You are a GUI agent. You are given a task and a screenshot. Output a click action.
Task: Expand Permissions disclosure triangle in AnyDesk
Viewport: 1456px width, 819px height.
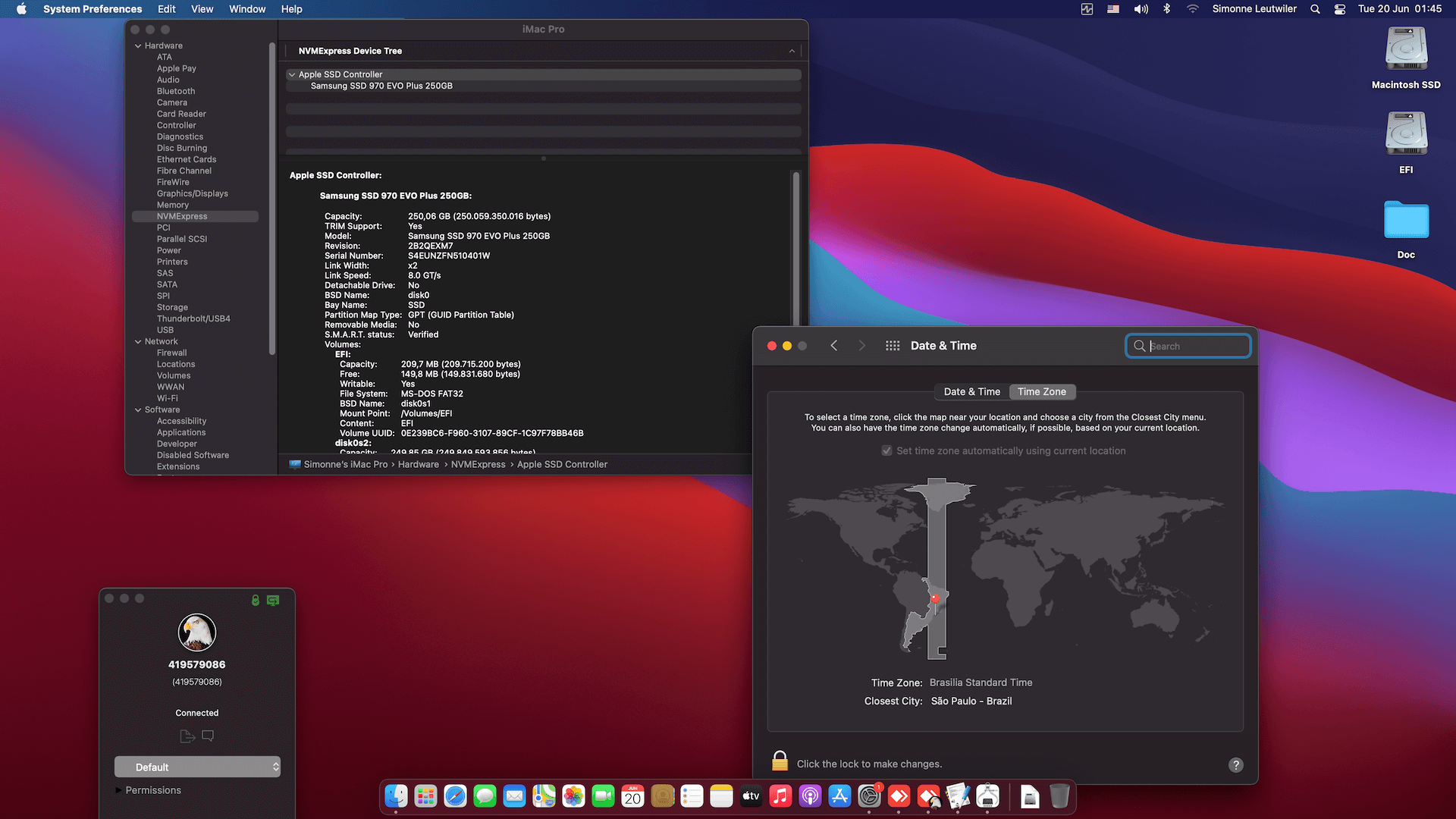point(118,790)
